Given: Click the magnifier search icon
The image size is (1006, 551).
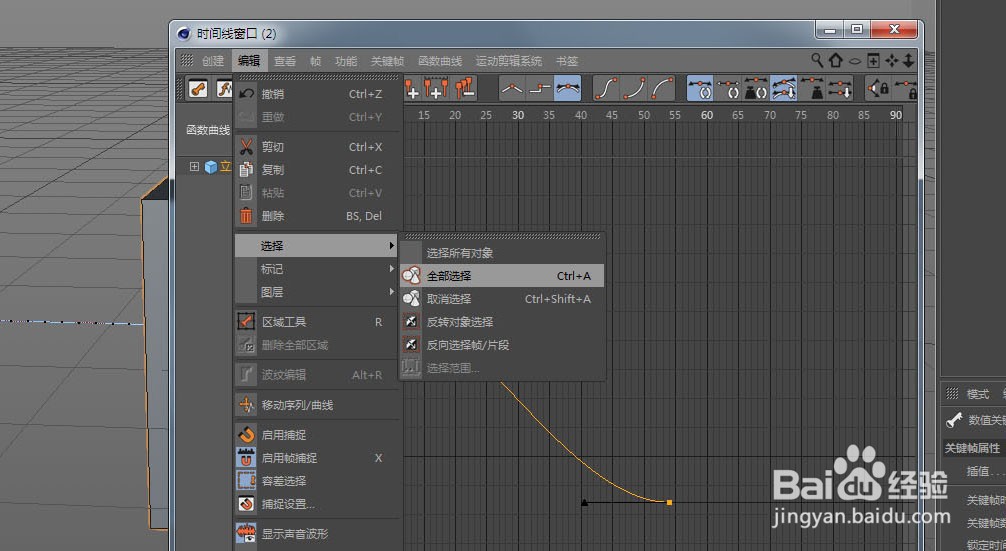Looking at the screenshot, I should (817, 60).
